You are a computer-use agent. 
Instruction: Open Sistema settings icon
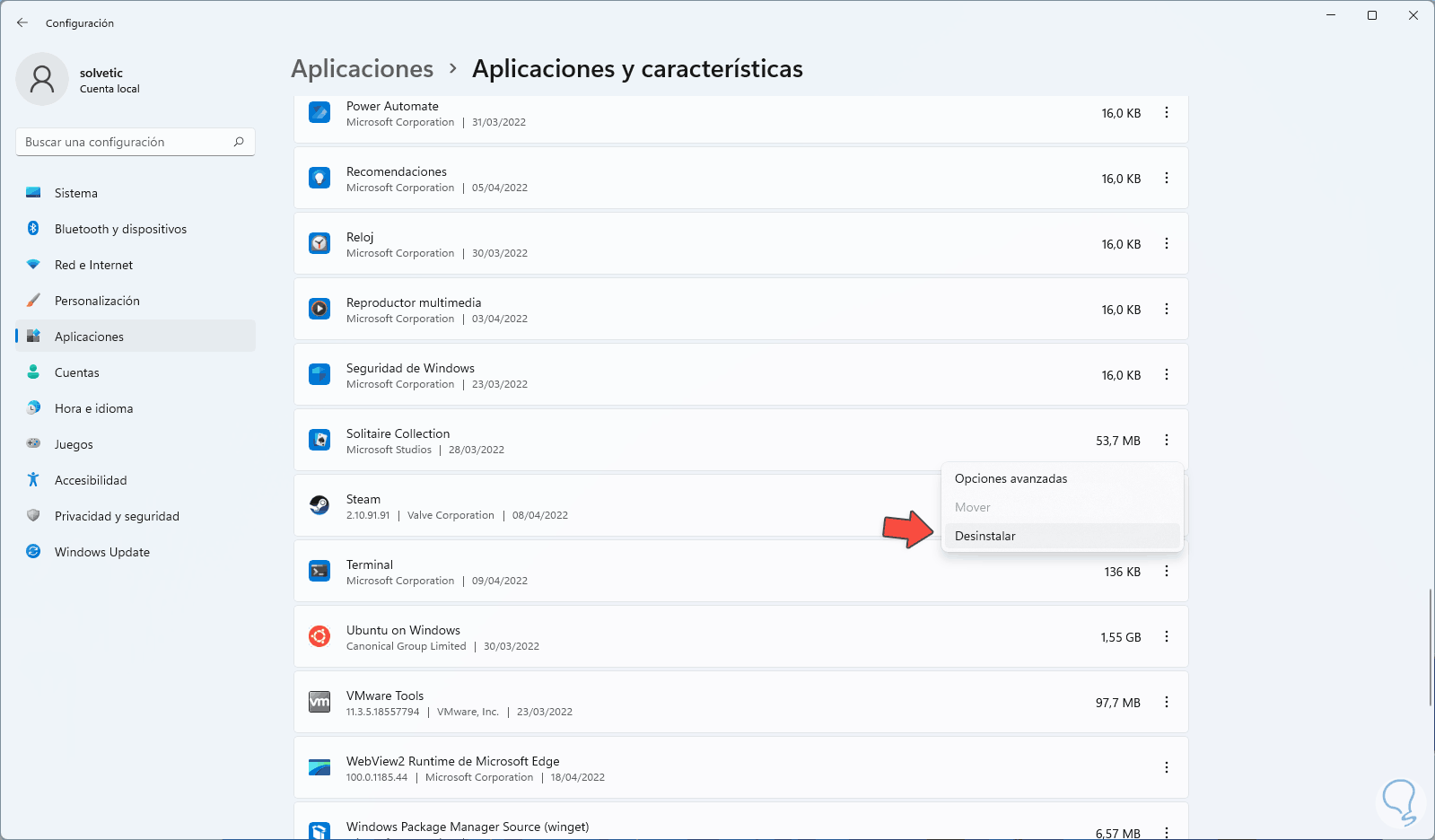pyautogui.click(x=33, y=193)
